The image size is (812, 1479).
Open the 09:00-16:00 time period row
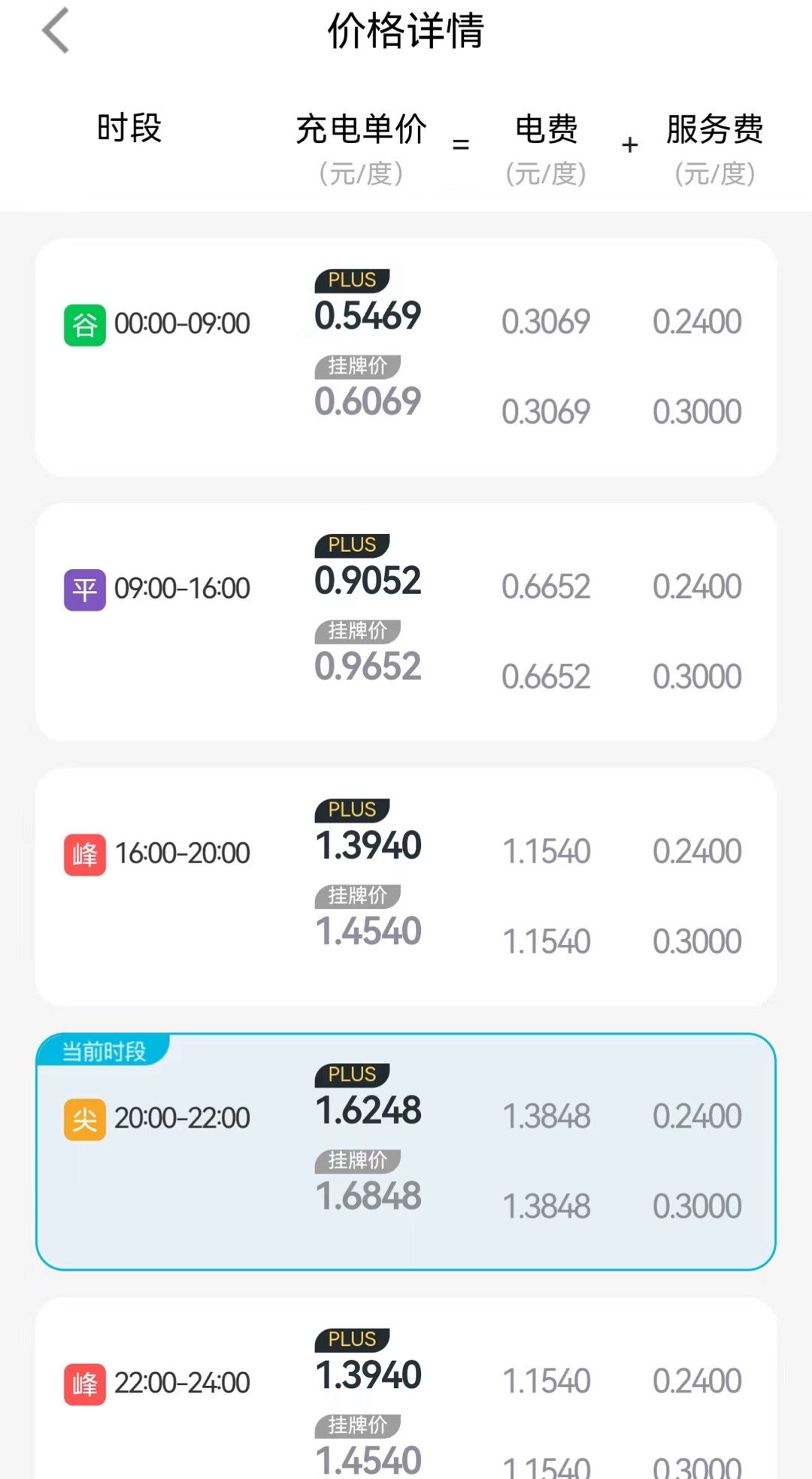(x=406, y=622)
